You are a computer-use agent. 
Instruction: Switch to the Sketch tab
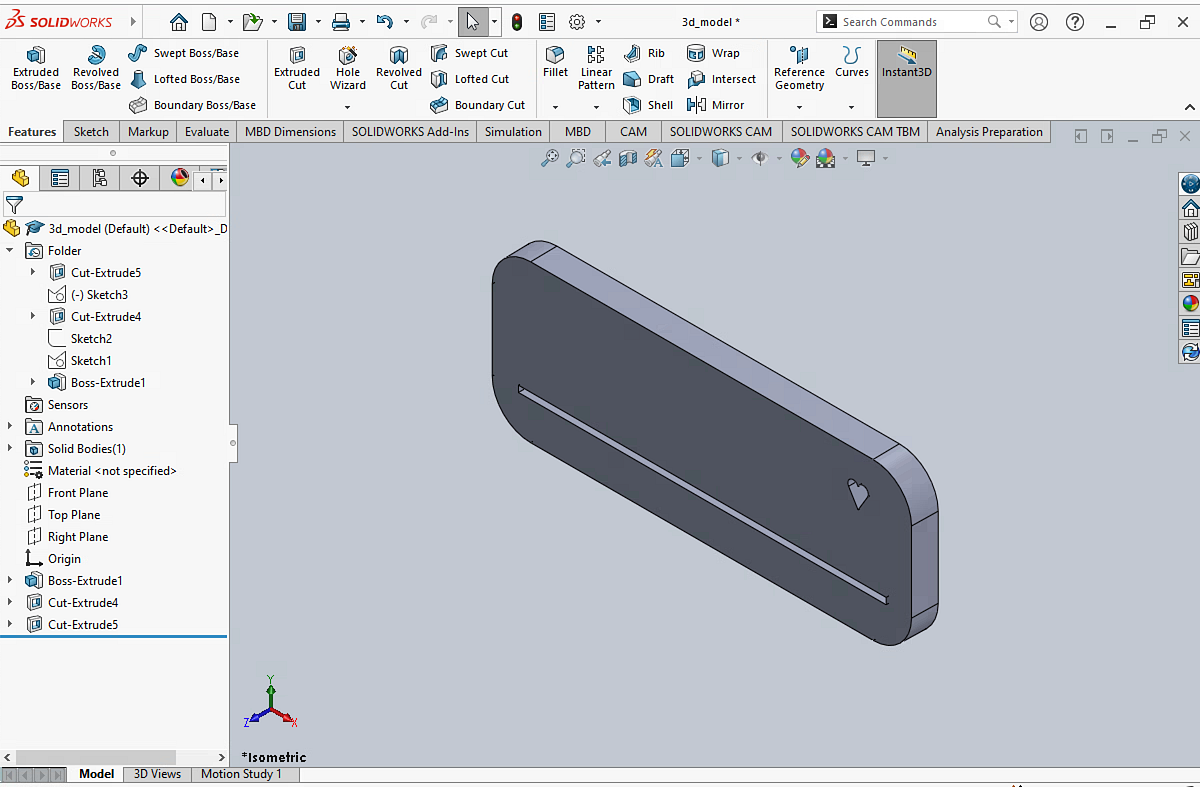[x=91, y=131]
